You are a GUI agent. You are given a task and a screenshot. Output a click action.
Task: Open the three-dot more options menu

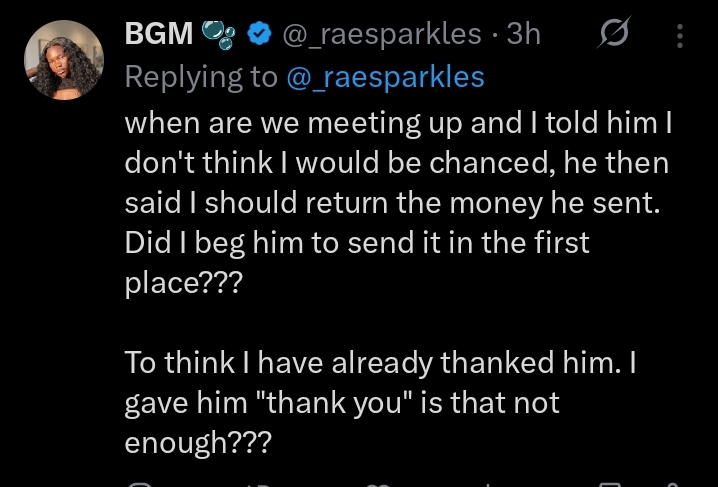pyautogui.click(x=680, y=36)
